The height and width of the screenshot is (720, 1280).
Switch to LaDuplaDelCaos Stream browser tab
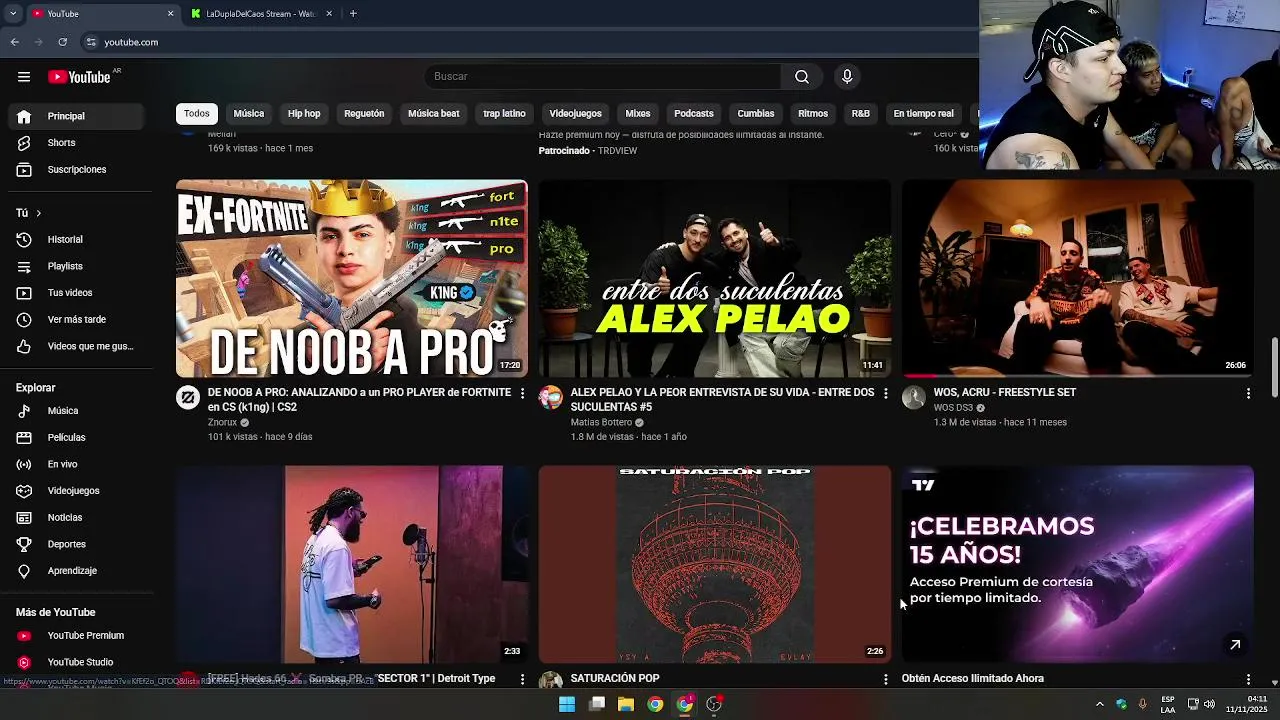click(260, 14)
